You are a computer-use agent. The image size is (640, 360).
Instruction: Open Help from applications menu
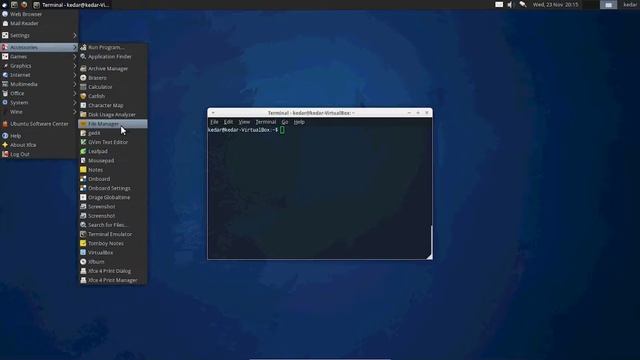[39, 136]
